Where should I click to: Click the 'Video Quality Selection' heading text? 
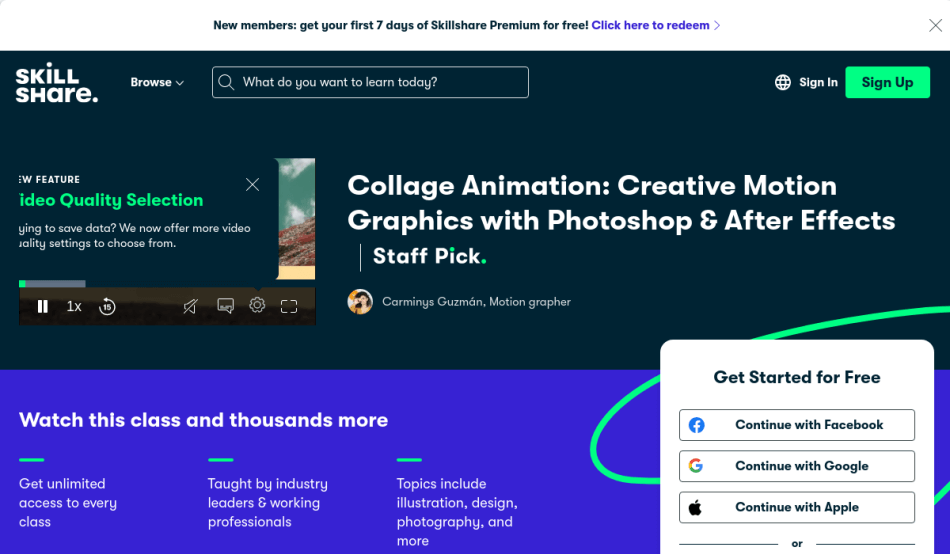tap(111, 200)
